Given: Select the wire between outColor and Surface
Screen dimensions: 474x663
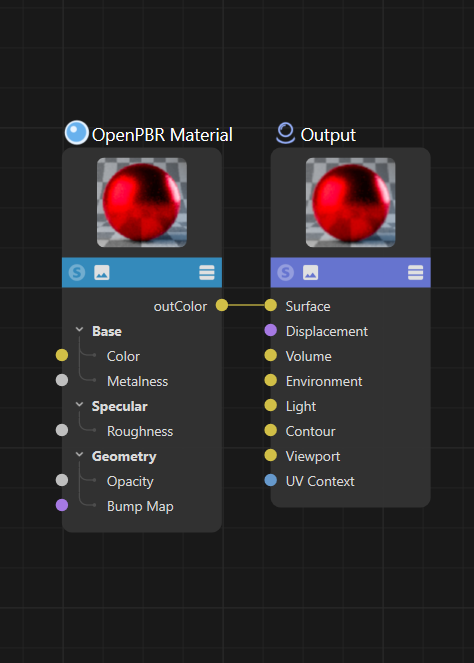Looking at the screenshot, I should [x=246, y=305].
